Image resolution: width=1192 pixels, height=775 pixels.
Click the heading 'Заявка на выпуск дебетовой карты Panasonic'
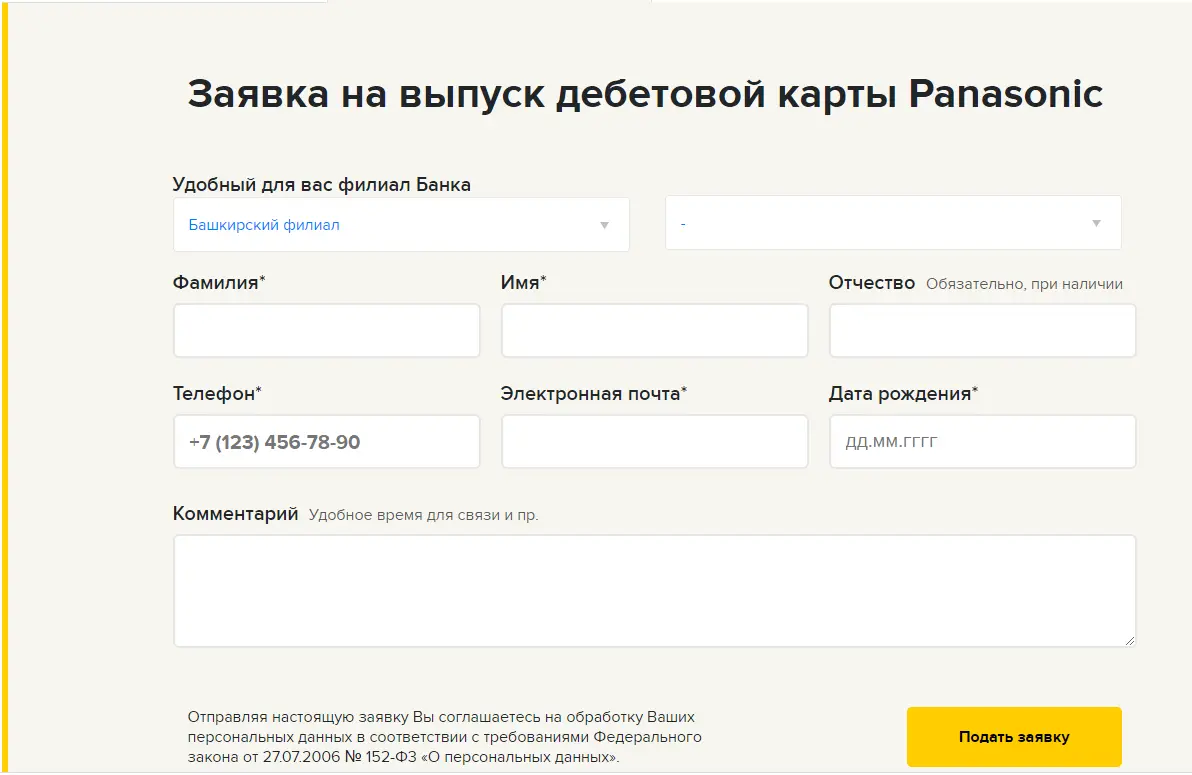pyautogui.click(x=645, y=94)
